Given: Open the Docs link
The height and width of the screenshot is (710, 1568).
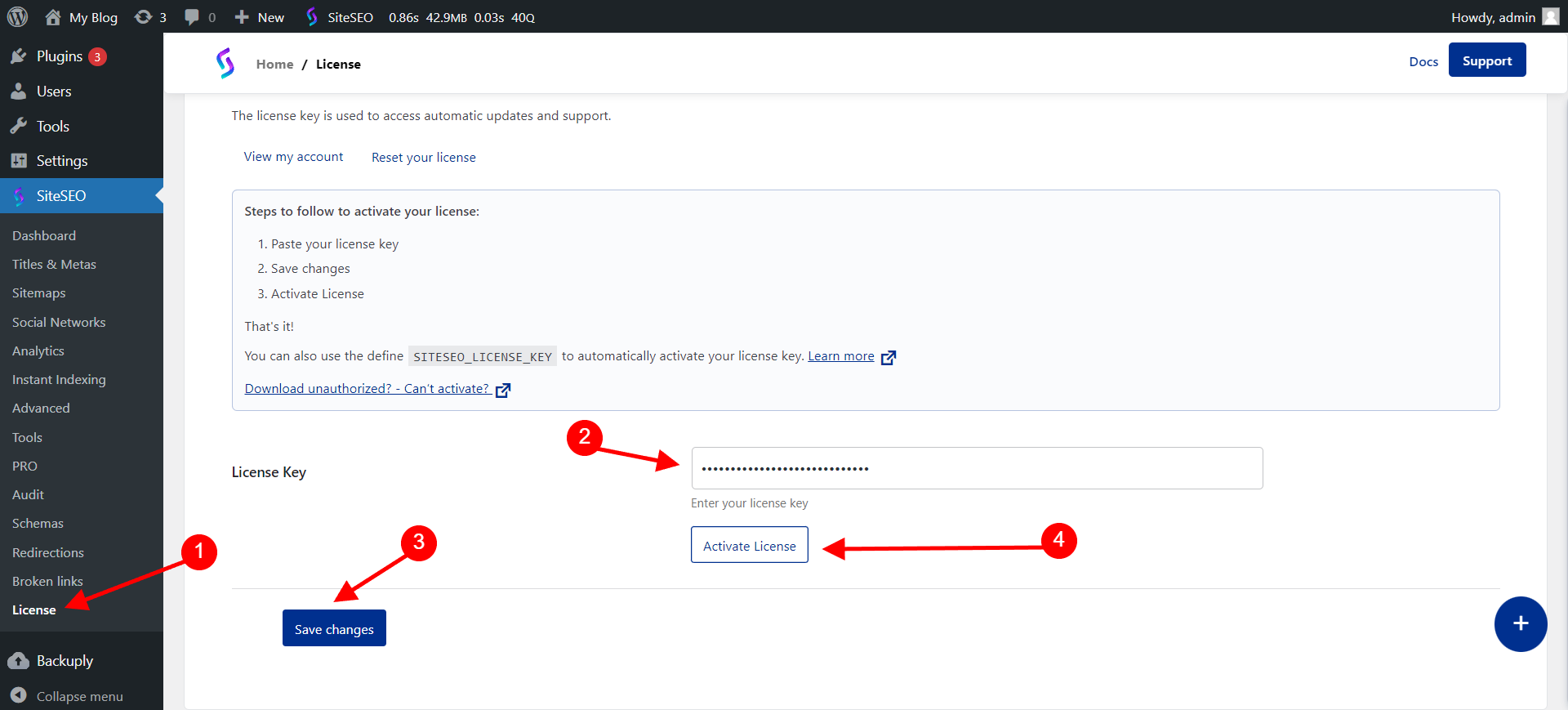Looking at the screenshot, I should (x=1423, y=61).
